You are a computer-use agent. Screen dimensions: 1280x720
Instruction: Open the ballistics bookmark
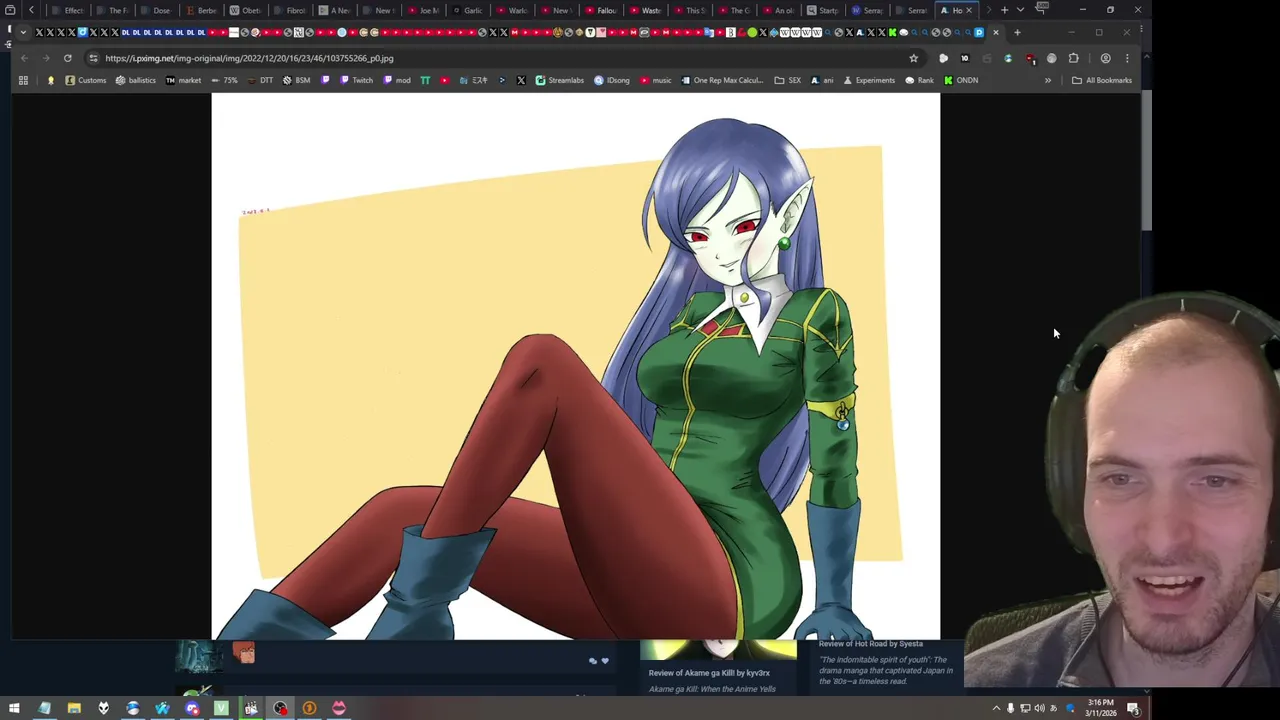click(136, 80)
